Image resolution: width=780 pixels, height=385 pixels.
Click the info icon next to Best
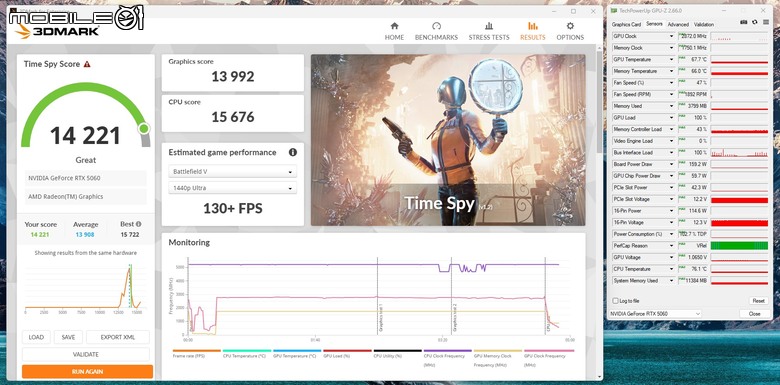coord(138,224)
